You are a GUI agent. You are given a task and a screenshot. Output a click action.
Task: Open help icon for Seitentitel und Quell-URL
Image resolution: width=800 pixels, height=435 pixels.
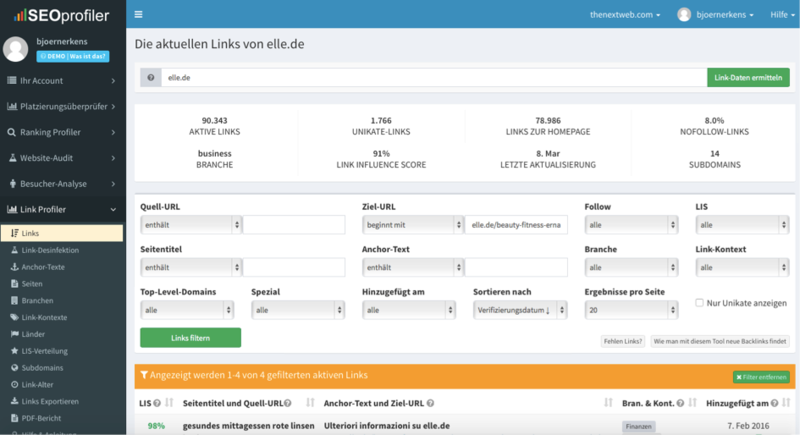tap(288, 403)
